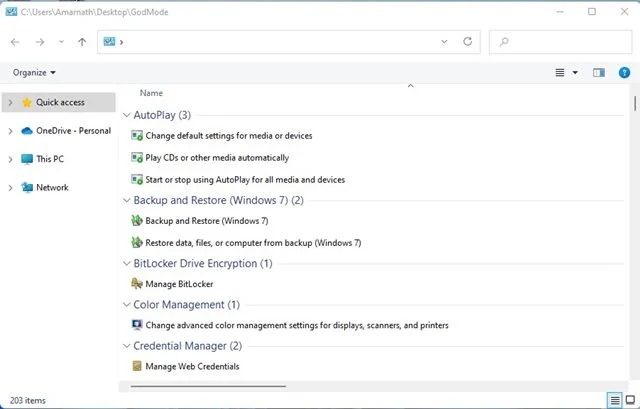Expand Network node
This screenshot has height=409, width=640.
11,188
